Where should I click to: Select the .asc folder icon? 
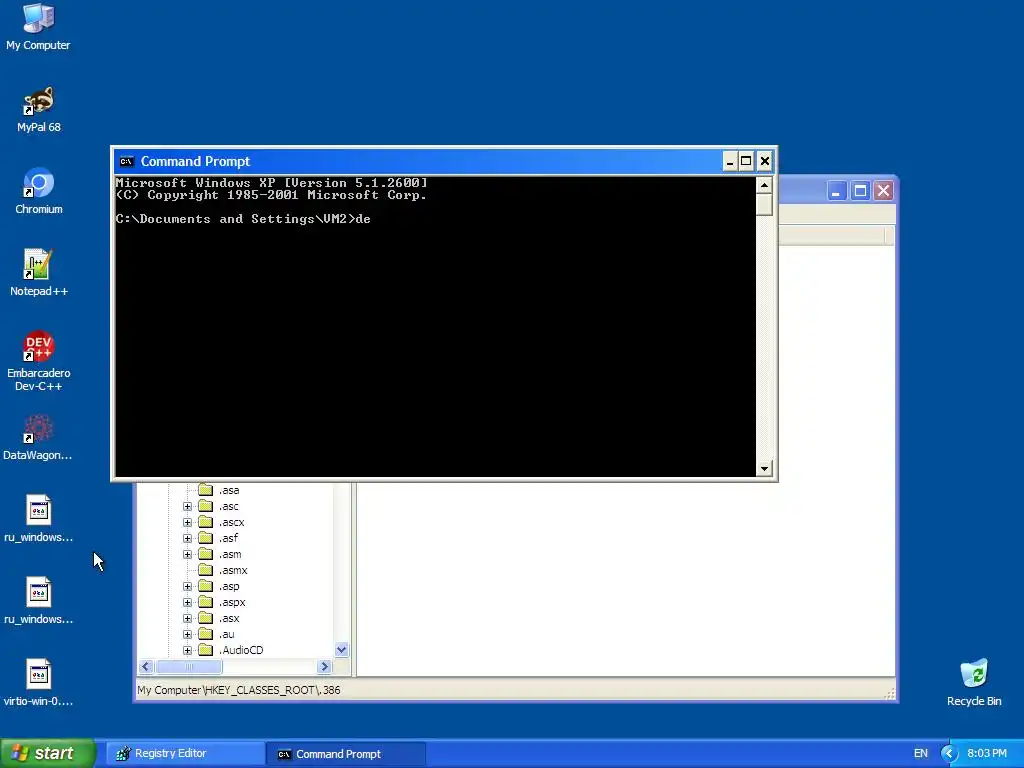click(206, 506)
